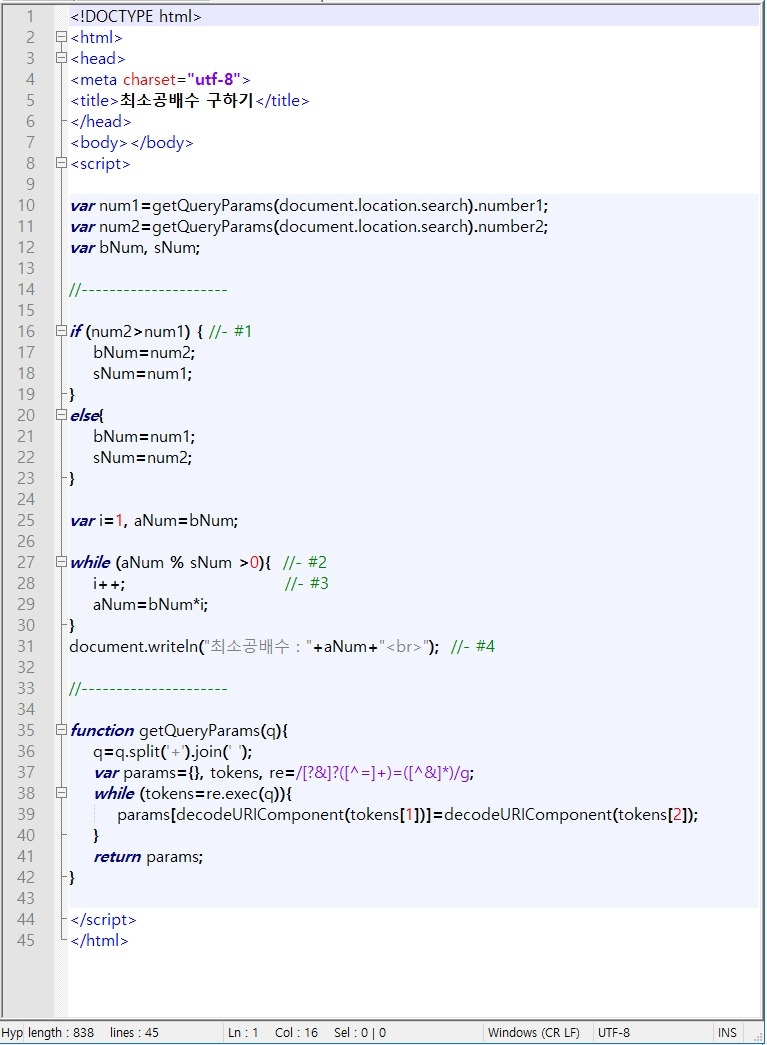Click the 'var bNum, sNum;' declaration
Viewport: 767px width, 1045px height.
pos(135,247)
